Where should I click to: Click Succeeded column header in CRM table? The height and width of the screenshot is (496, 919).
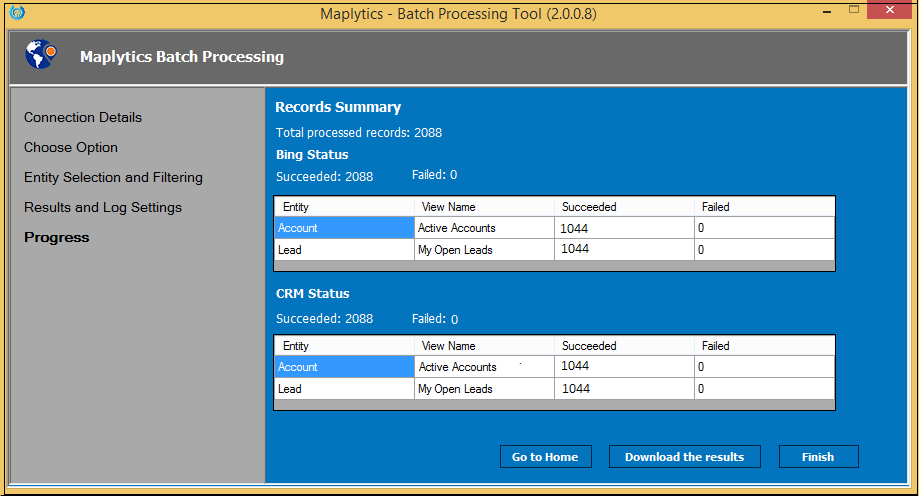(x=624, y=346)
